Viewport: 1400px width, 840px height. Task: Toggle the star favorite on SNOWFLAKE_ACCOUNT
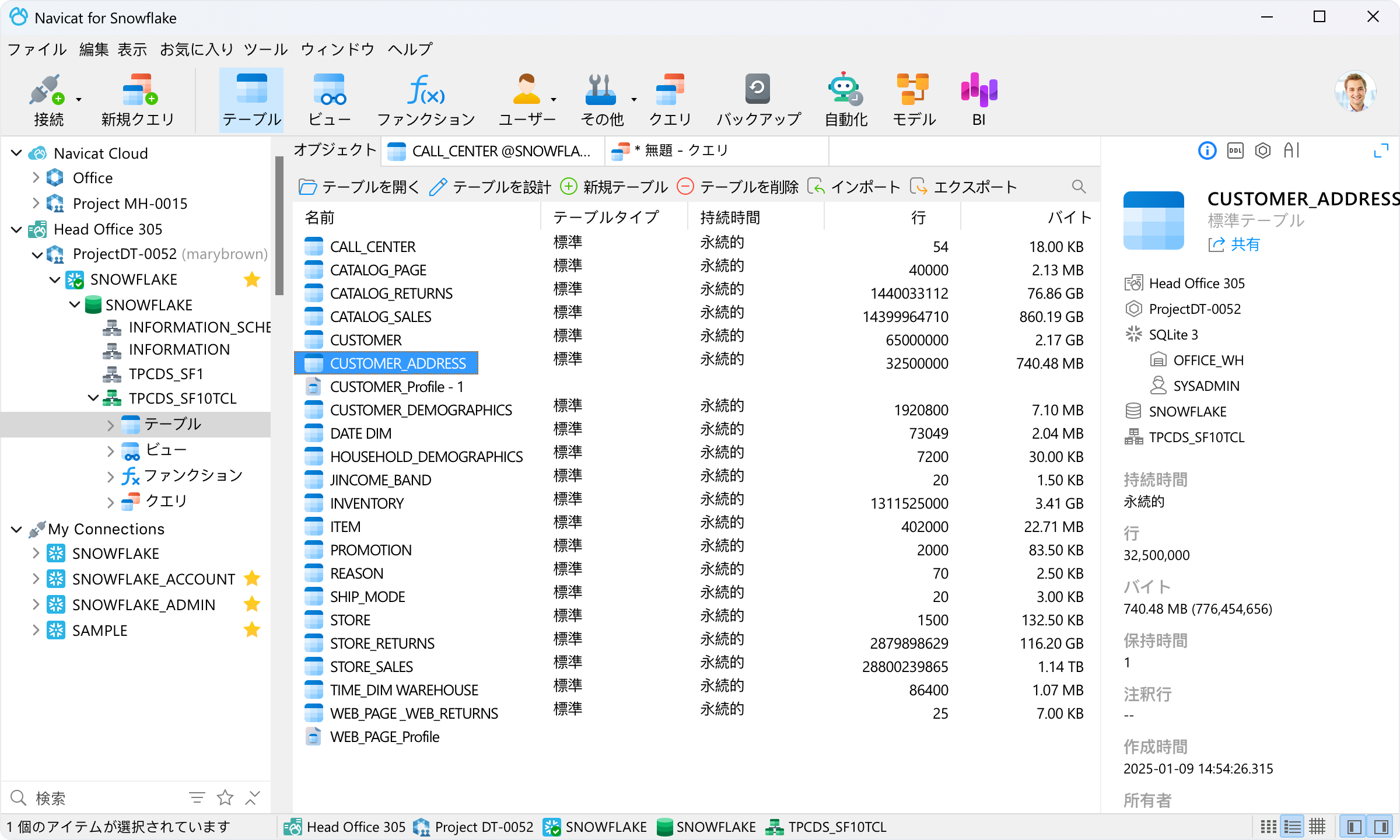click(252, 579)
